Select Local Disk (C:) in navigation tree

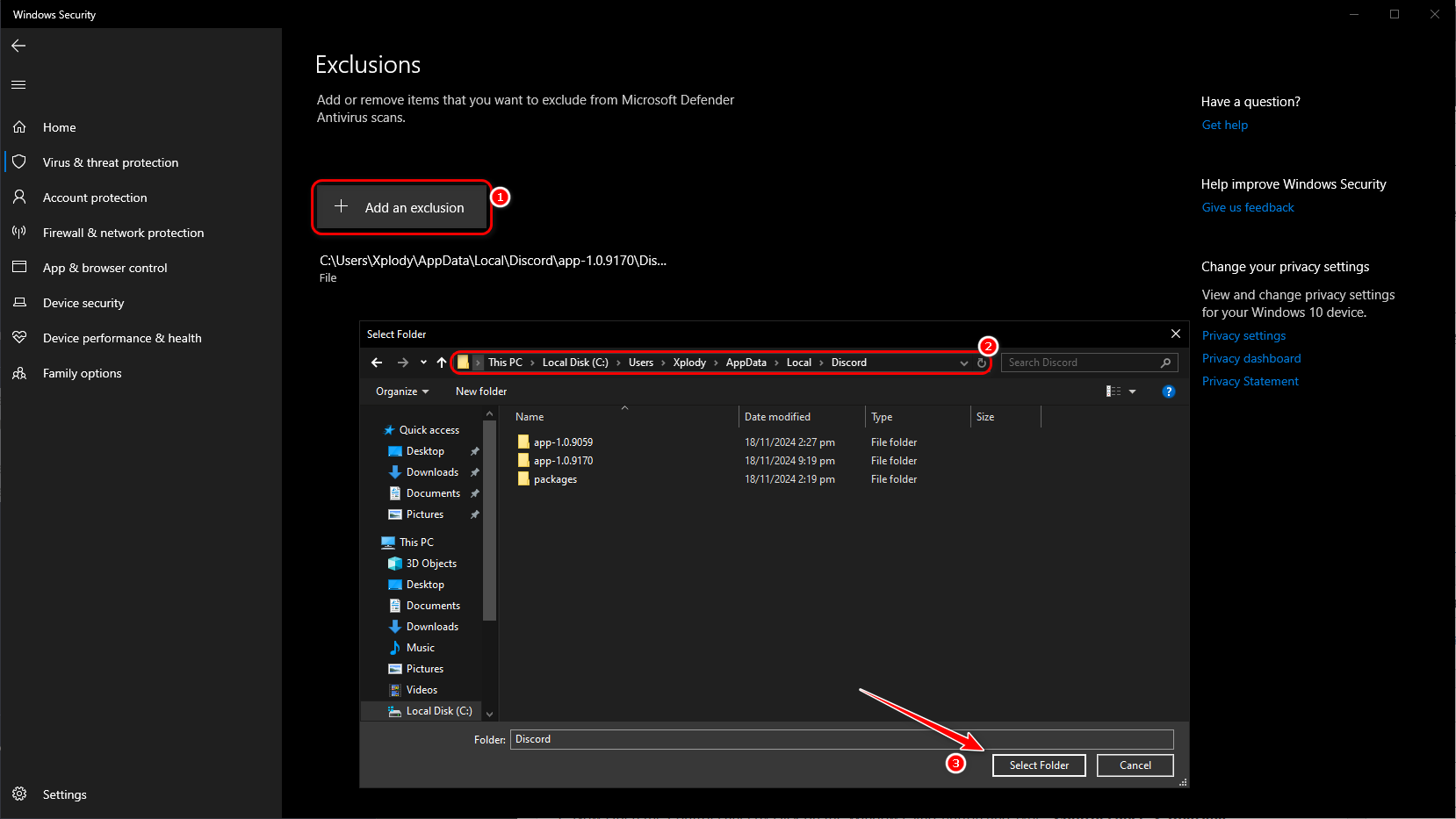coord(438,711)
